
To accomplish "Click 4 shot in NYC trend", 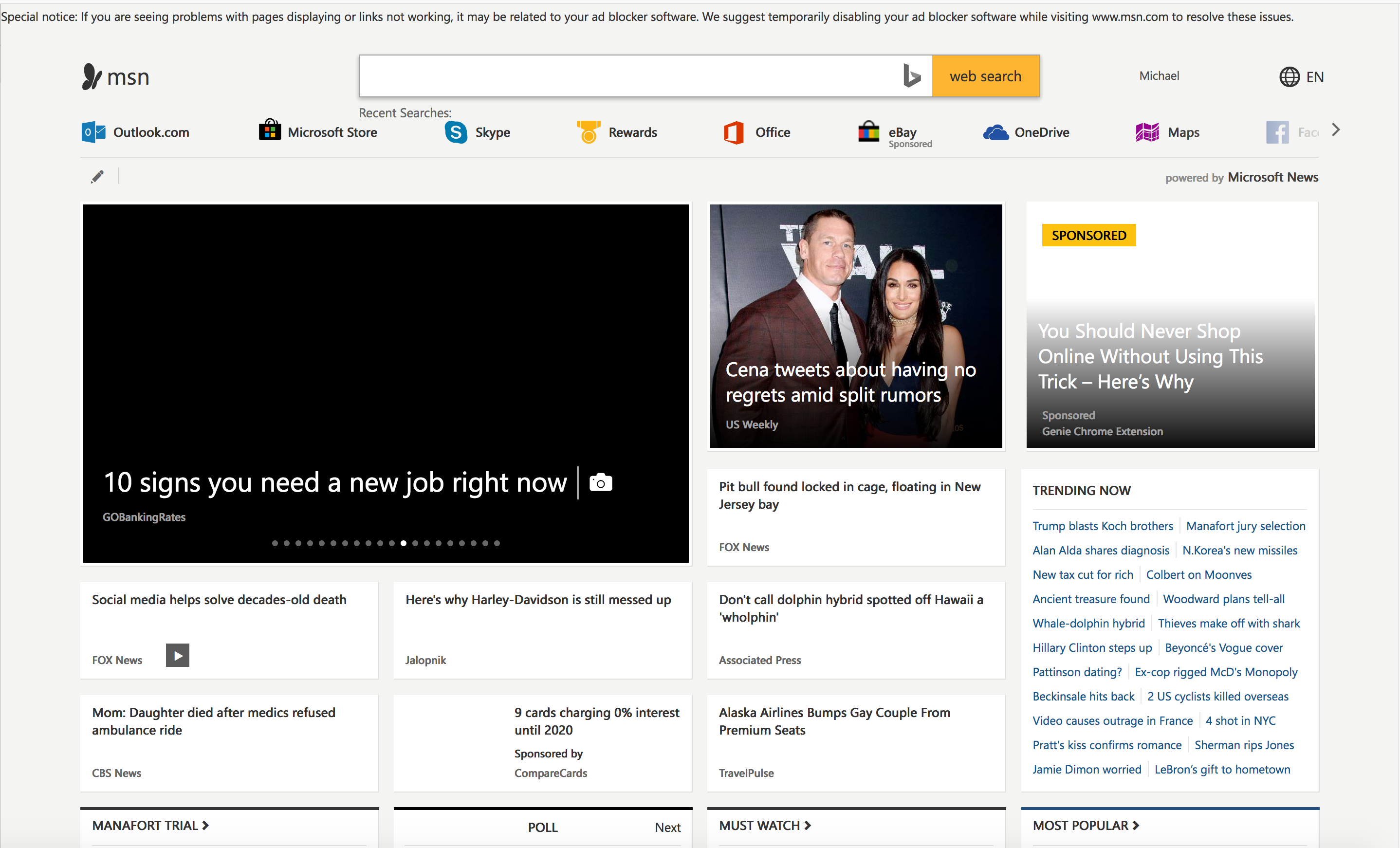I will (x=1240, y=720).
